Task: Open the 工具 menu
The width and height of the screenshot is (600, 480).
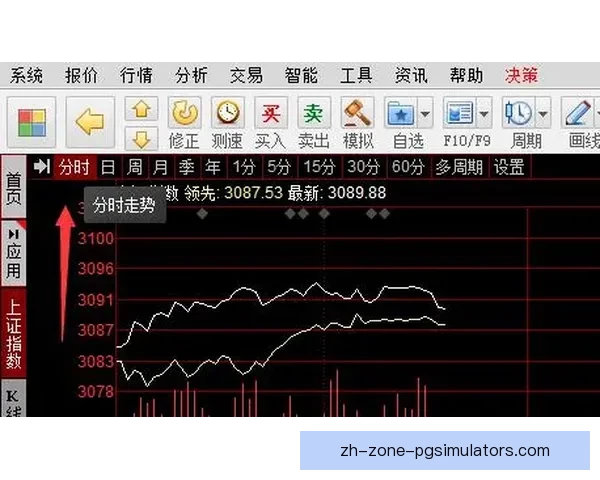Action: (356, 75)
